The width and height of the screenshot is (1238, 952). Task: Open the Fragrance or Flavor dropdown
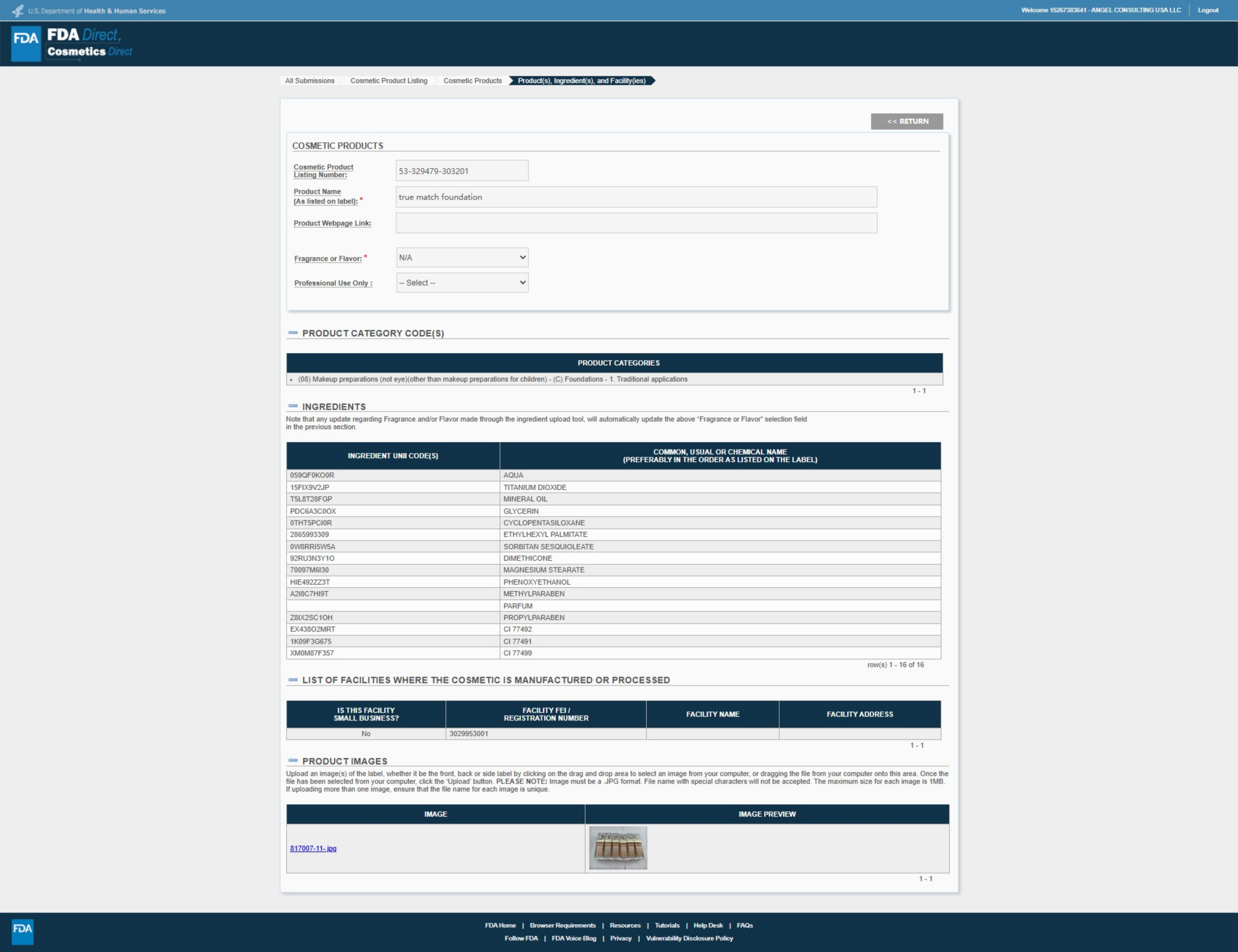point(462,258)
